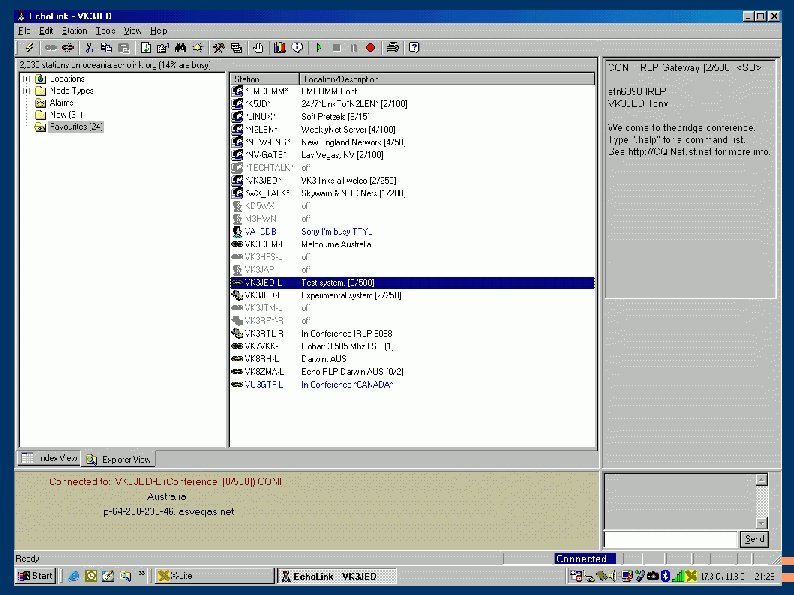Click the scissors Cut icon

[89, 47]
